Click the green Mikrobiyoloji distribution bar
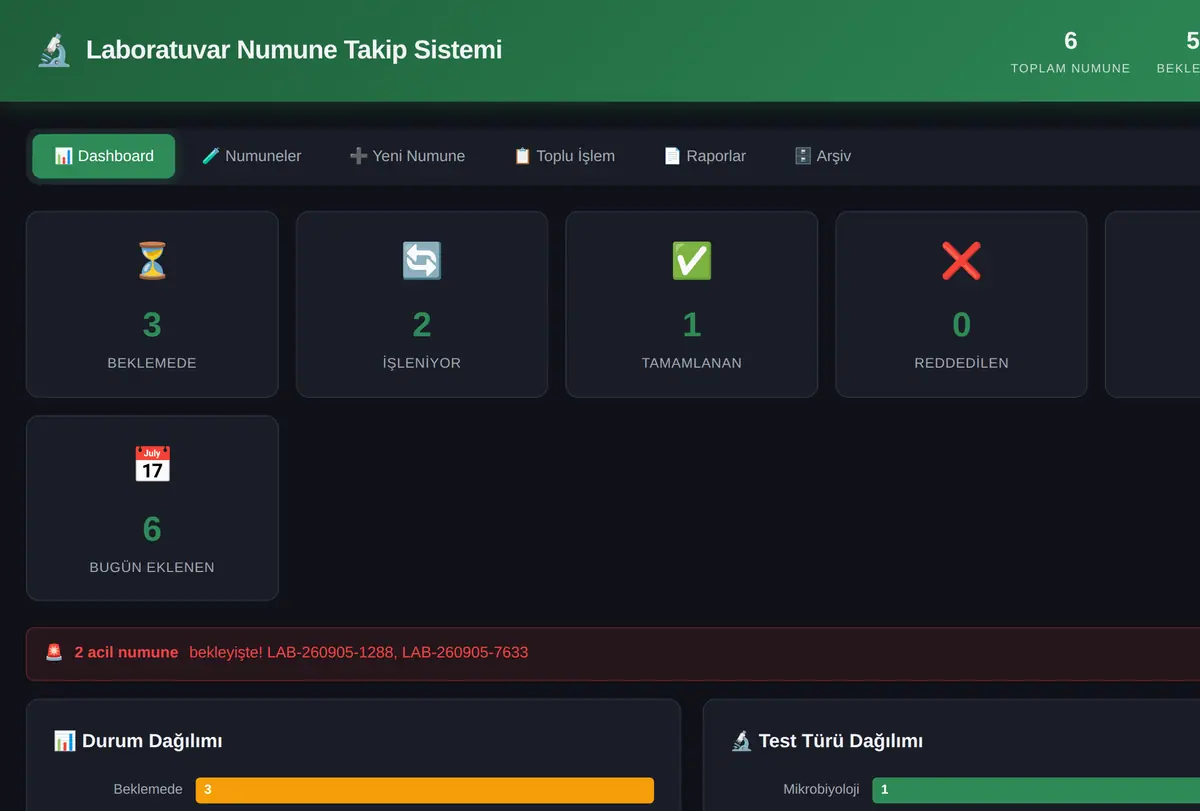 [1036, 790]
